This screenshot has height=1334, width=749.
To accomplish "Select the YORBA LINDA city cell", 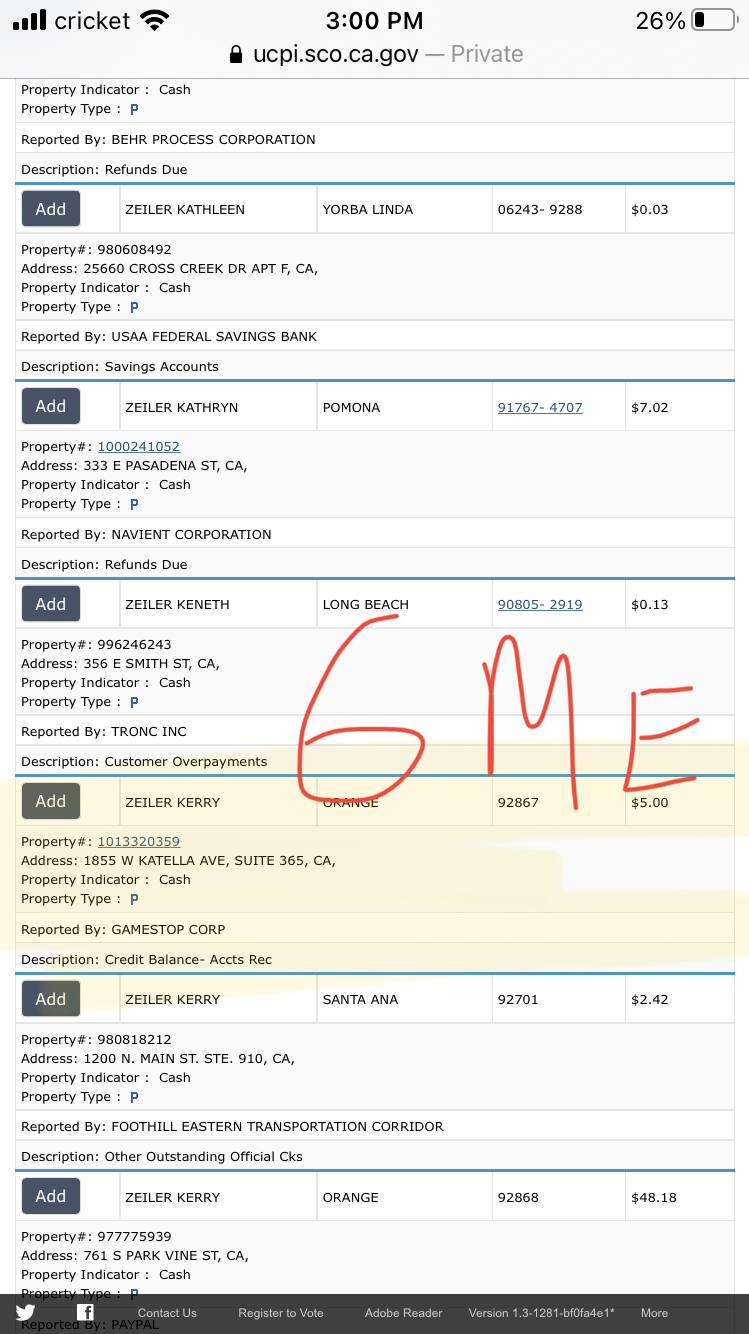I will [405, 209].
